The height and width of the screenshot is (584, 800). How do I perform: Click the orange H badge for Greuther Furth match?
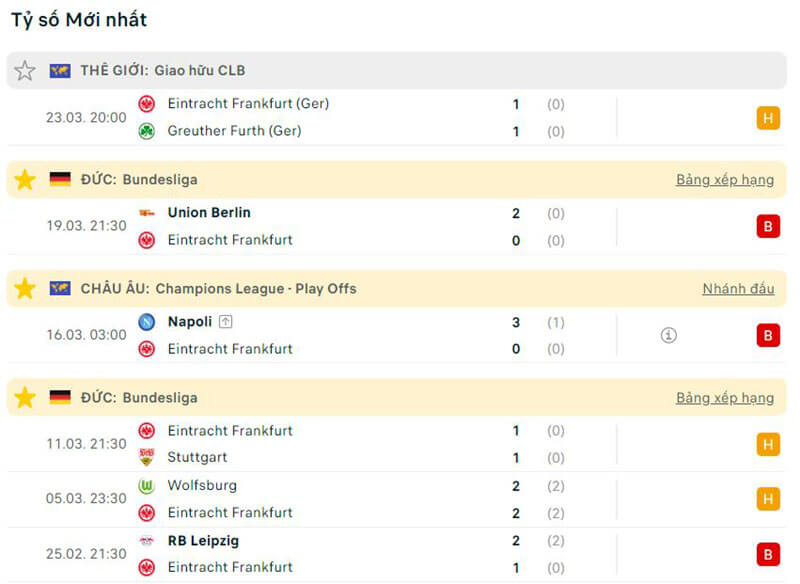(x=767, y=118)
